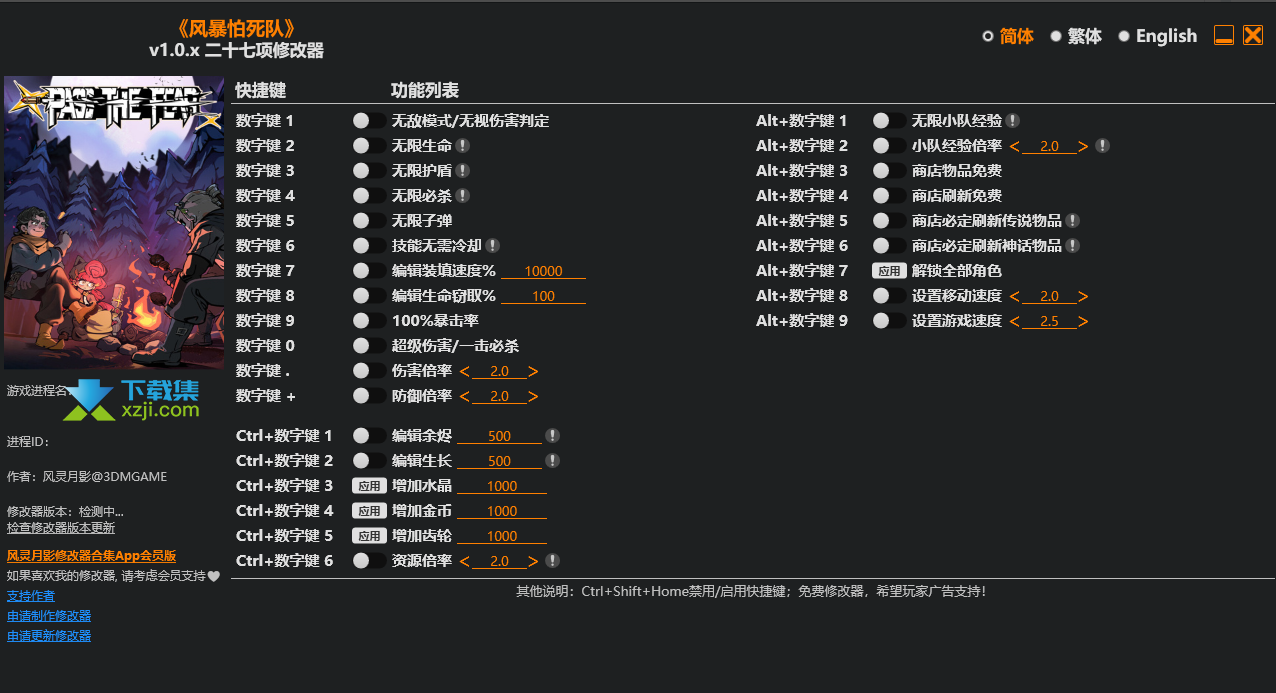The image size is (1276, 693).
Task: Click info icon next to 无限护盾
Action: pos(462,171)
